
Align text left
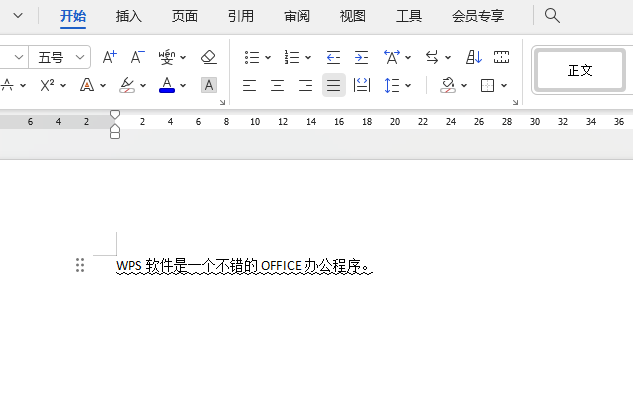pos(249,85)
